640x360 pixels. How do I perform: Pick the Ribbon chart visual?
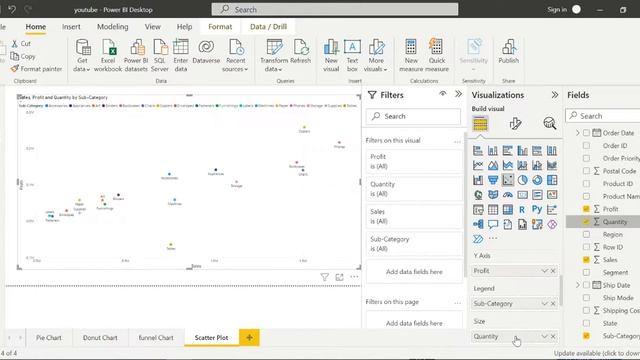[x=551, y=165]
